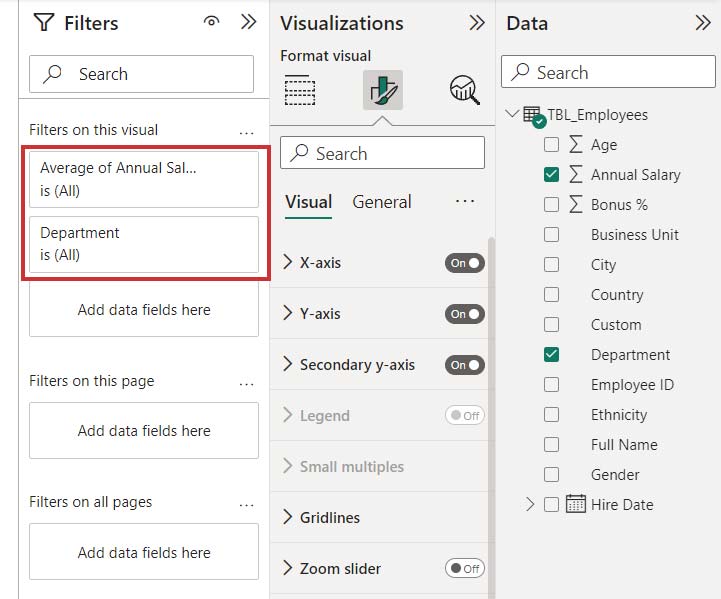This screenshot has height=599, width=721.
Task: Click the sigma icon beside Age
Action: [x=576, y=144]
